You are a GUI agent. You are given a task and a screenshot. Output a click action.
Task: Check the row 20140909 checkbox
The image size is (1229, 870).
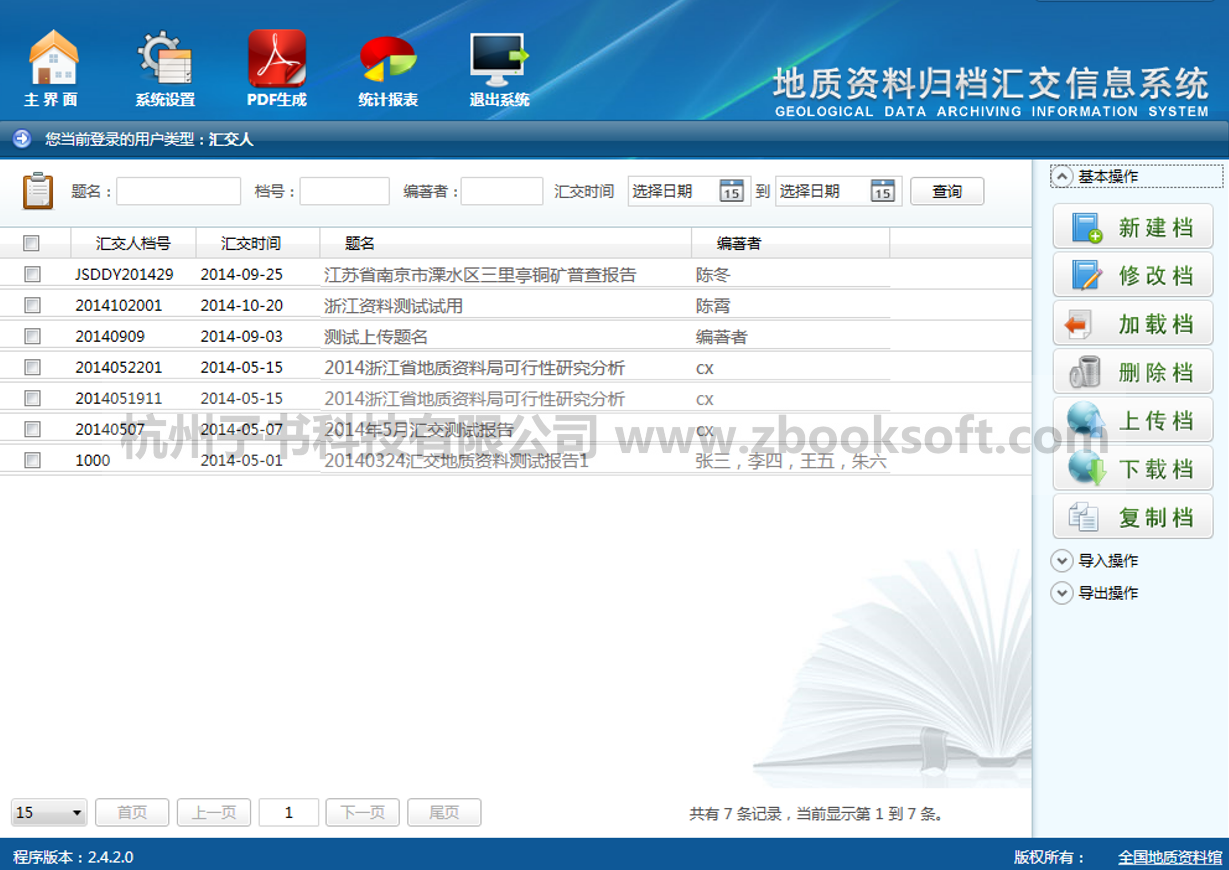pyautogui.click(x=32, y=336)
